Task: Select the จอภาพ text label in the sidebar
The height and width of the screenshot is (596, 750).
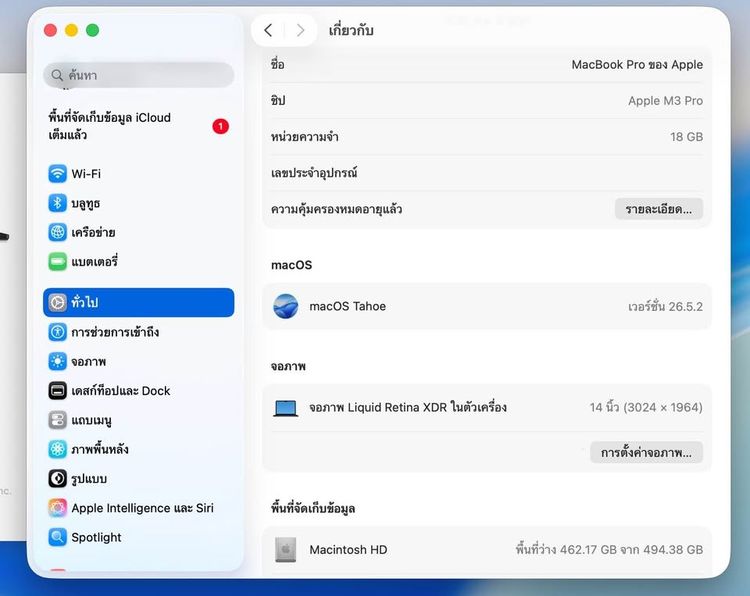Action: click(x=88, y=362)
